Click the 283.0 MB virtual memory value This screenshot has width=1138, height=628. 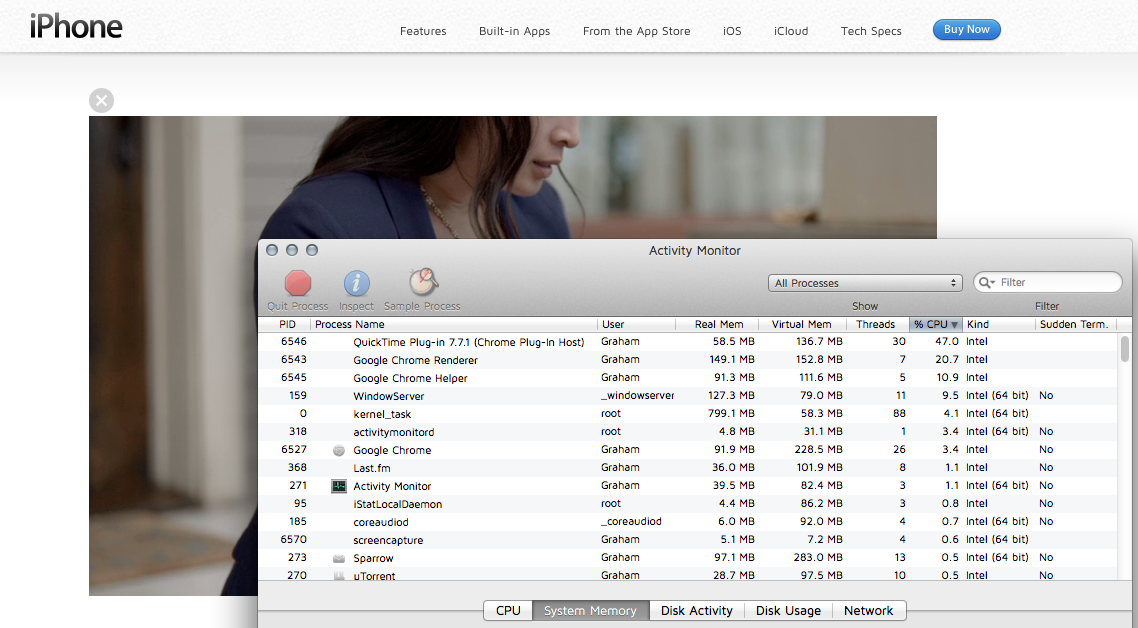(x=819, y=558)
